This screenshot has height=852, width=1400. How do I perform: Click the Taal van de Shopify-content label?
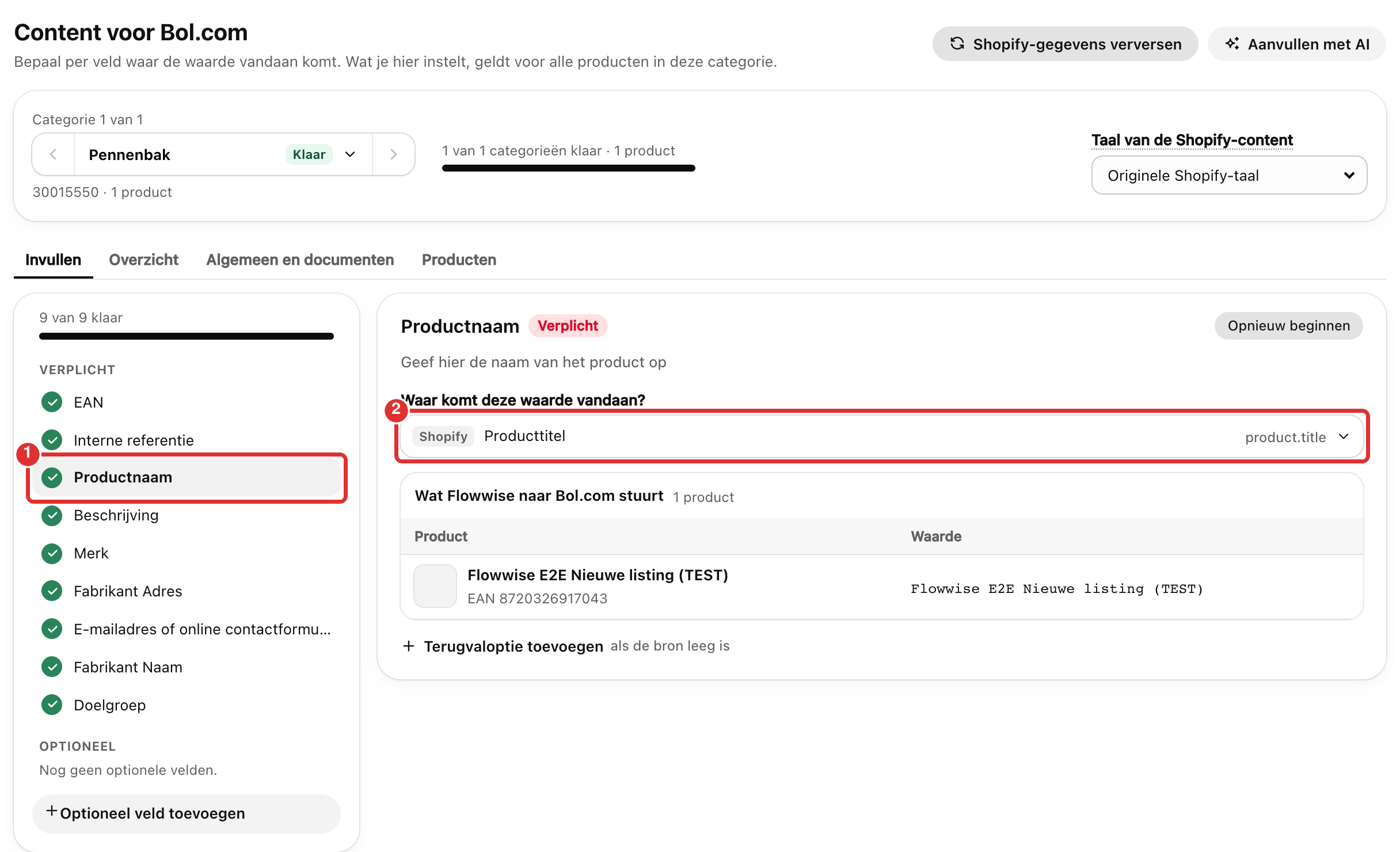pyautogui.click(x=1192, y=140)
